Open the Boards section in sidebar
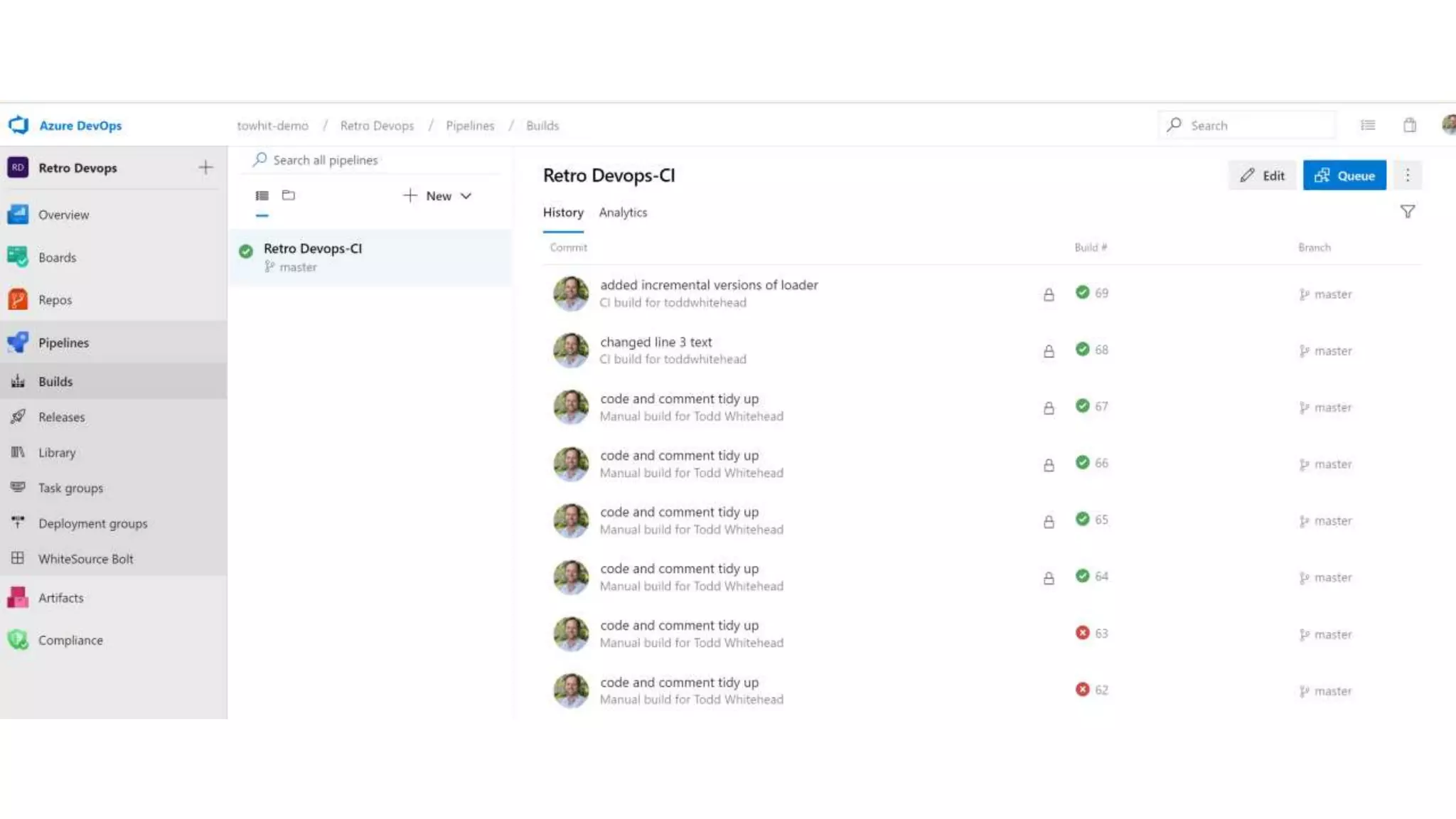Screen dimensions: 1456x819 (57, 257)
